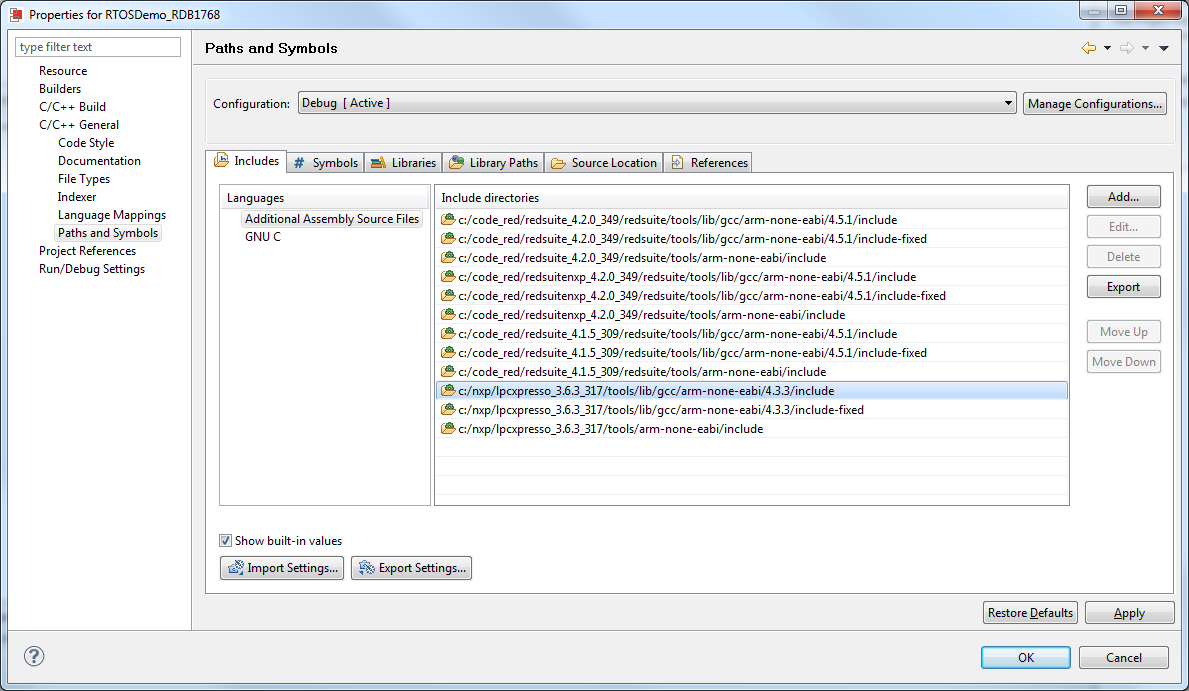Click folder icon of redsuite_4.1.5_309 include-fixed row
The height and width of the screenshot is (691, 1189).
448,352
